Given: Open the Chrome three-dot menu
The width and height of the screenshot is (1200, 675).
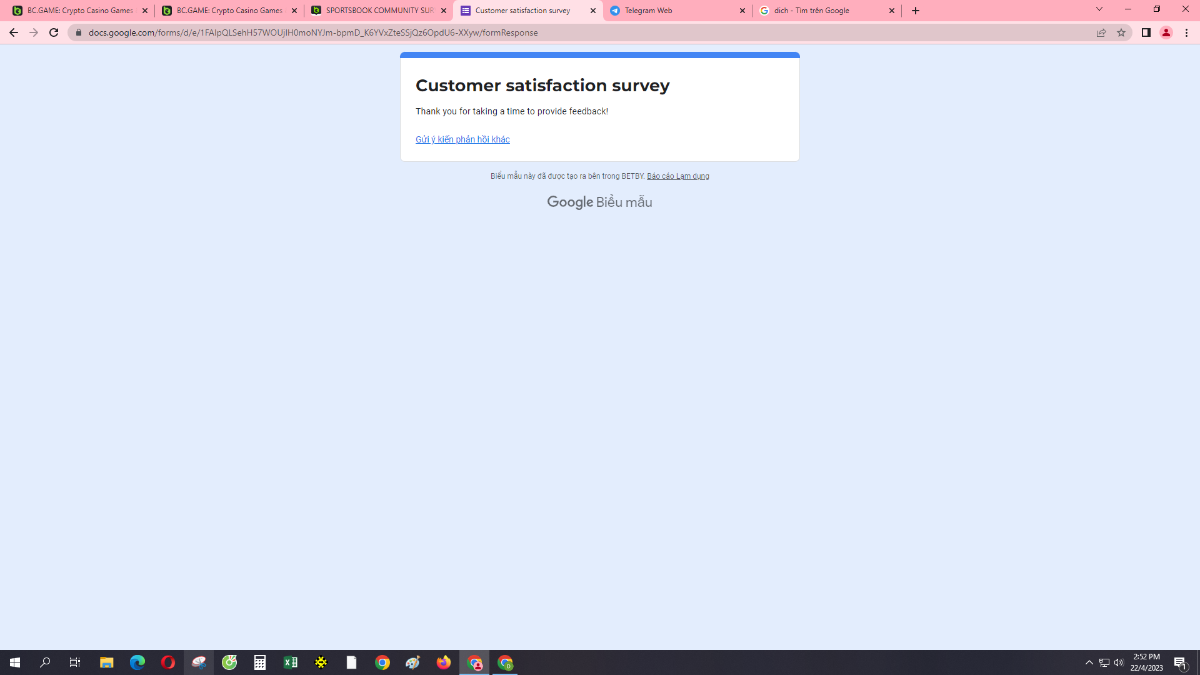Looking at the screenshot, I should point(1186,32).
